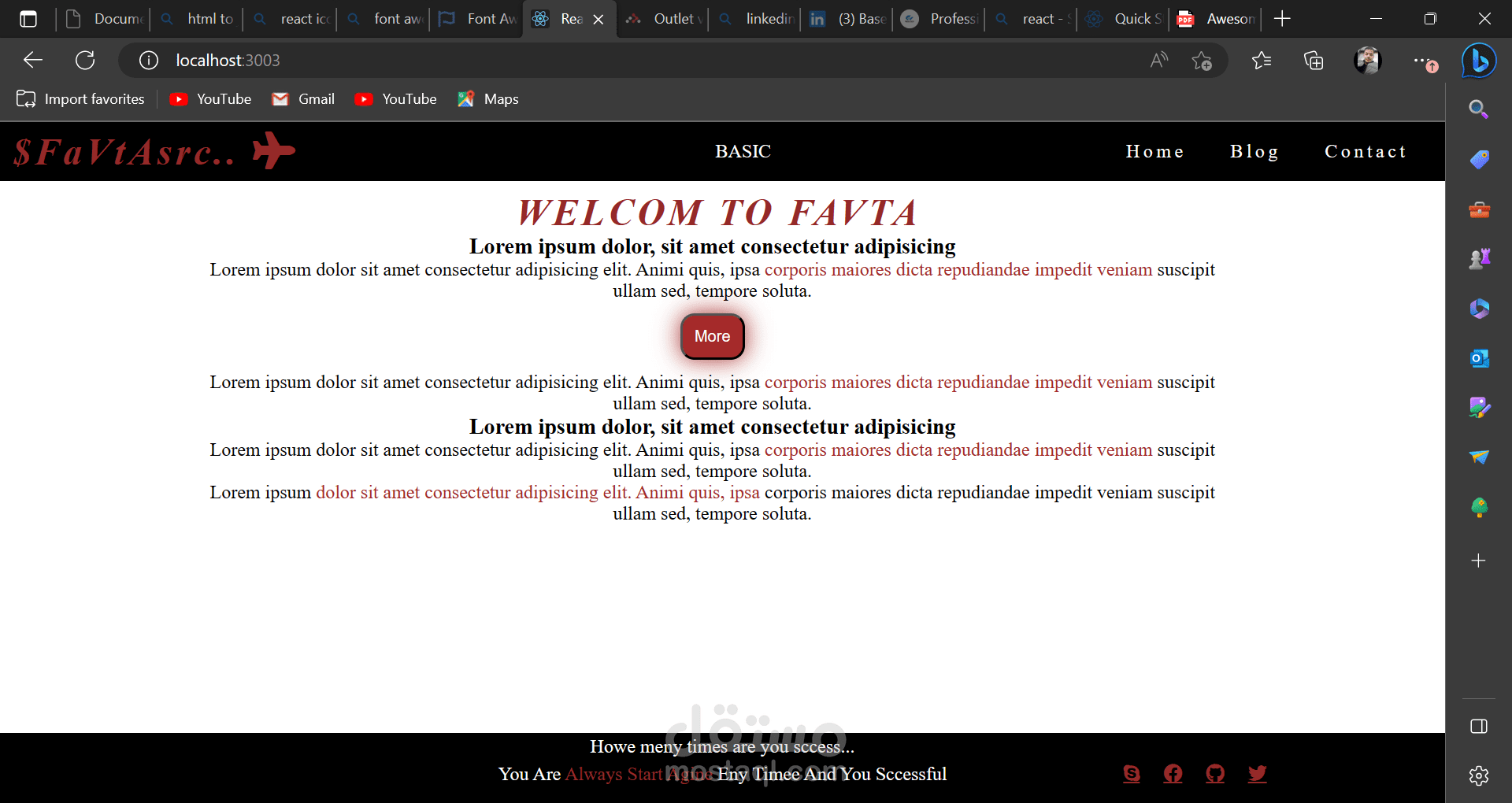Open the Tools briefcase sidebar icon
Viewport: 1512px width, 803px height.
(x=1479, y=209)
